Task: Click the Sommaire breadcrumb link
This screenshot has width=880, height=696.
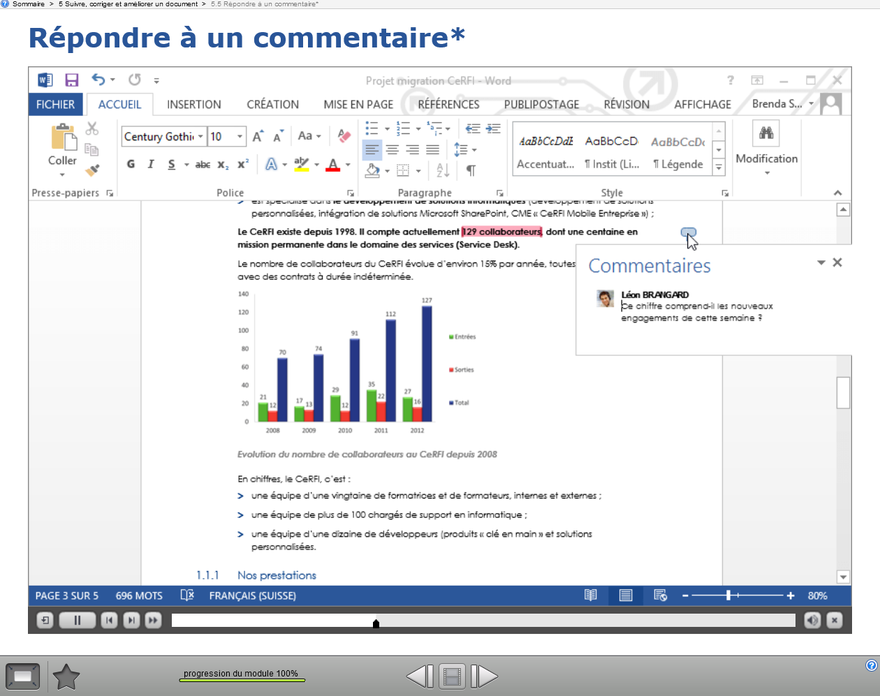Action: pyautogui.click(x=28, y=4)
